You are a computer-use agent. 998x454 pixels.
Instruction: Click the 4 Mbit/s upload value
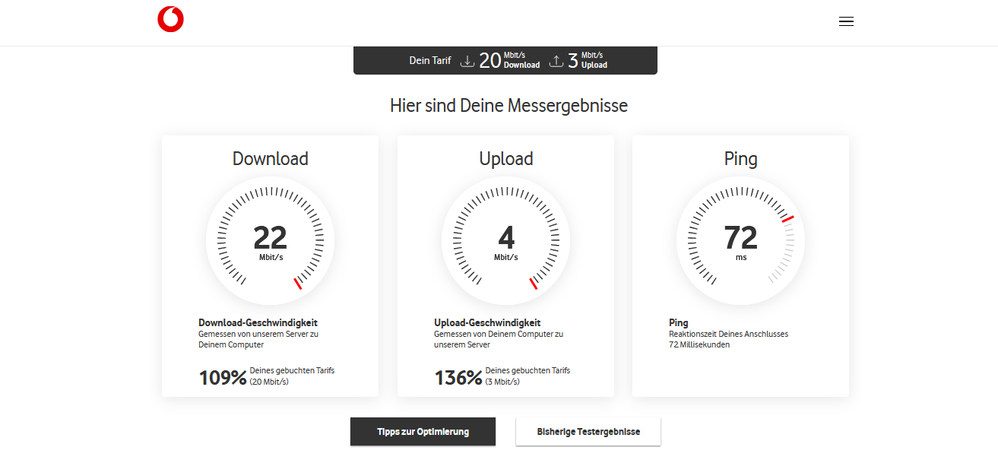tap(506, 243)
